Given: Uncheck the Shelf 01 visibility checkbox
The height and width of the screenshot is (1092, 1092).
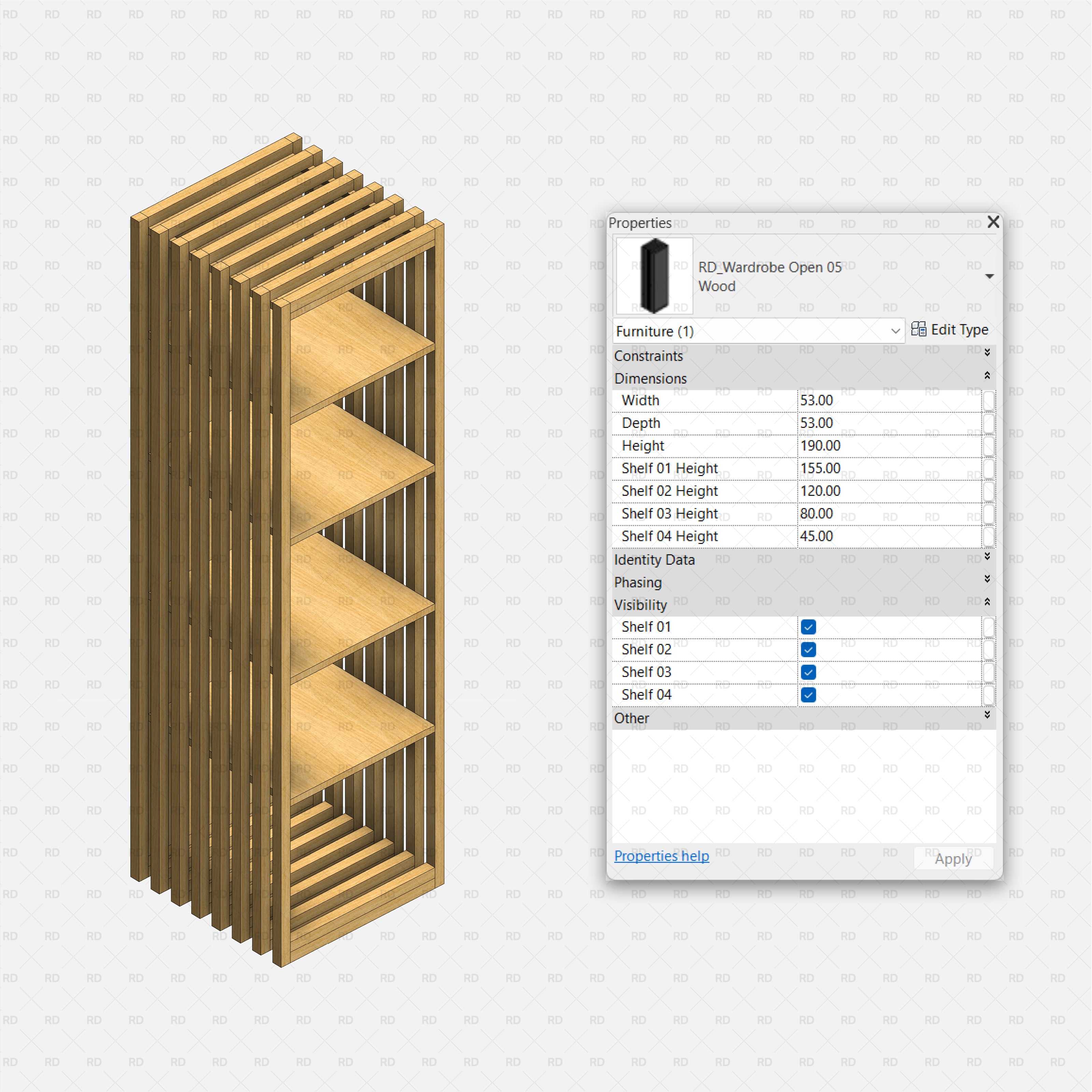Looking at the screenshot, I should click(x=808, y=627).
